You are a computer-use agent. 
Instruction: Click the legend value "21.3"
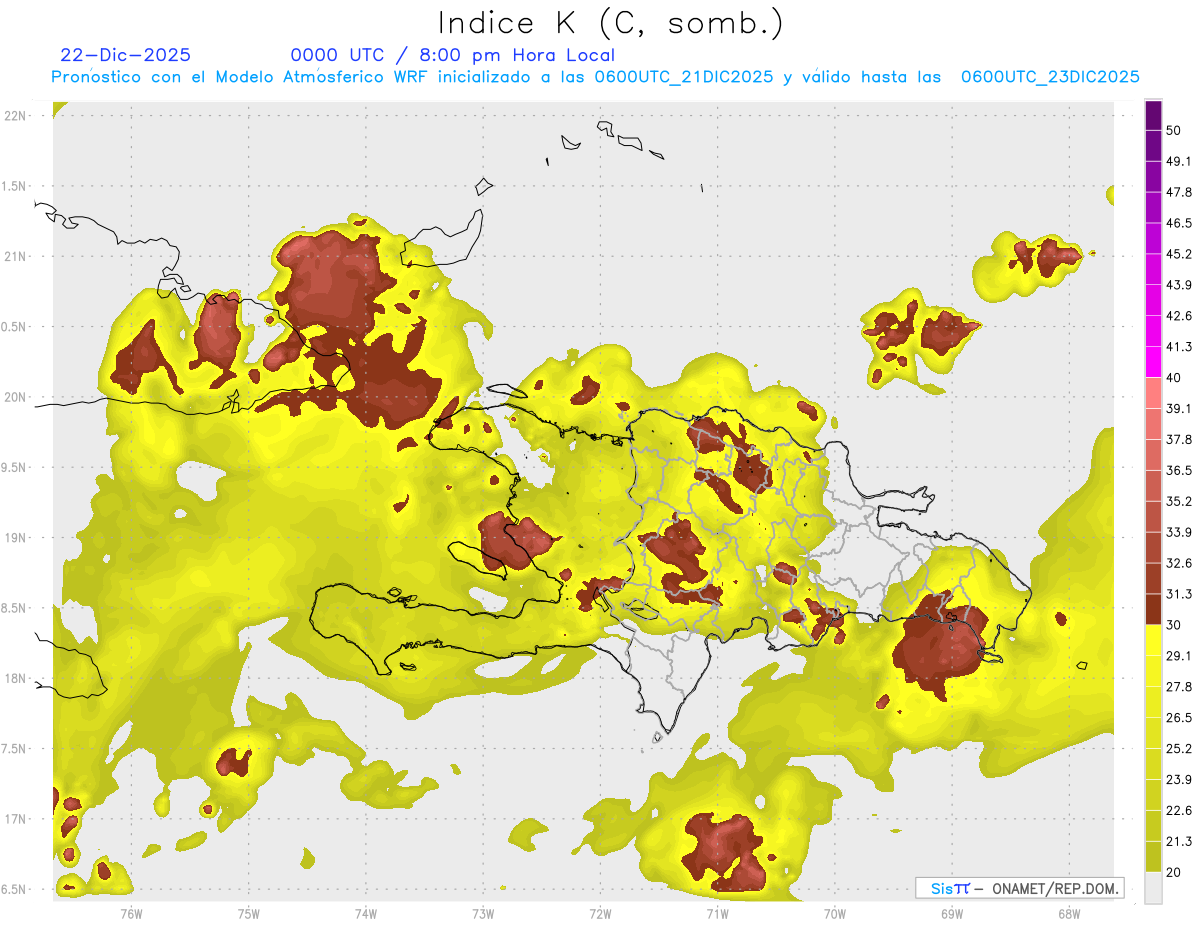click(1178, 842)
